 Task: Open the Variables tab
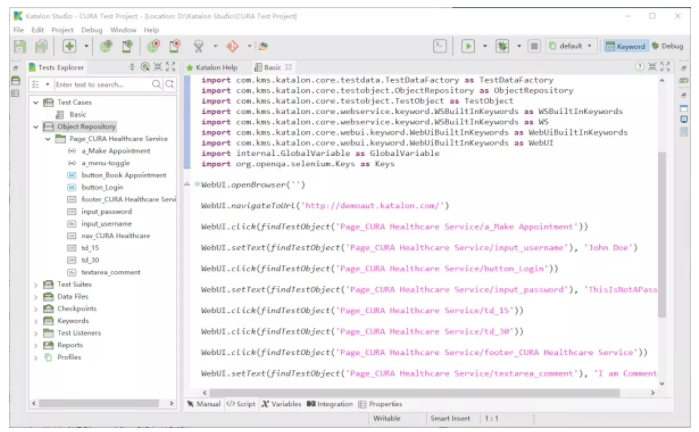(x=281, y=404)
